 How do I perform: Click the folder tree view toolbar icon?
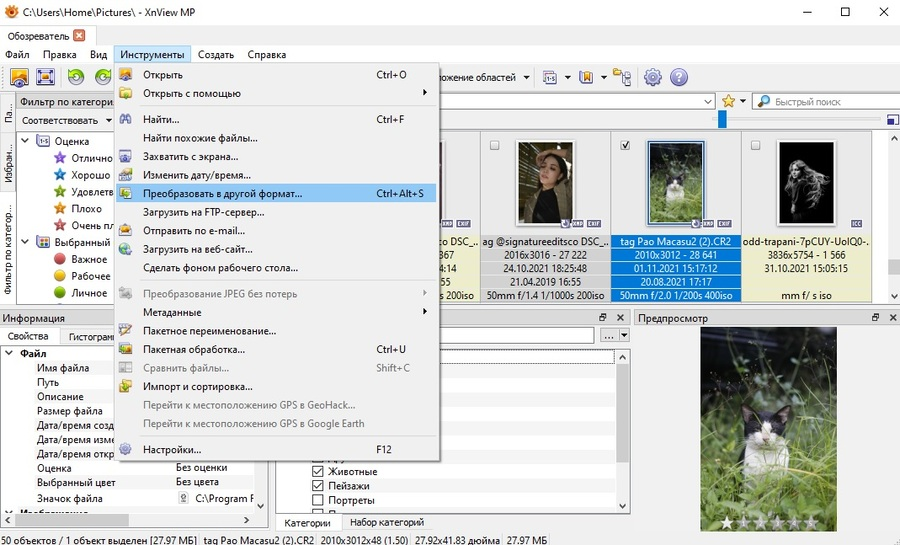pyautogui.click(x=622, y=77)
